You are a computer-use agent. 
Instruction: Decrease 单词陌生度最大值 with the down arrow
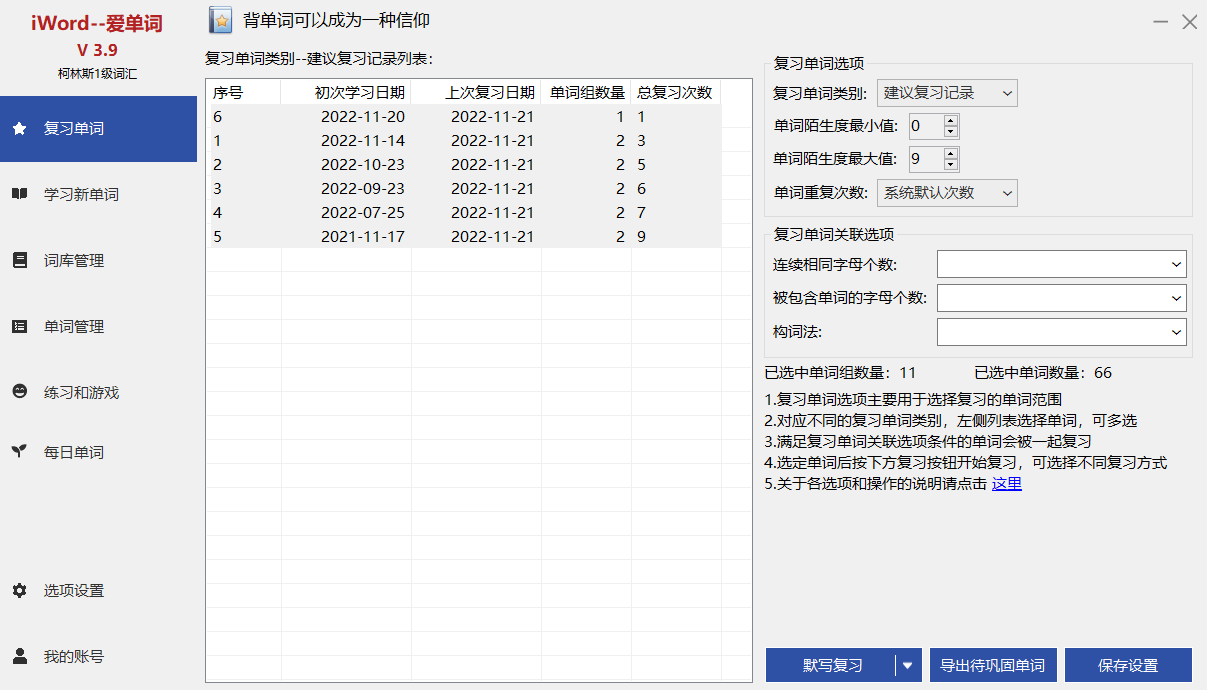click(950, 164)
